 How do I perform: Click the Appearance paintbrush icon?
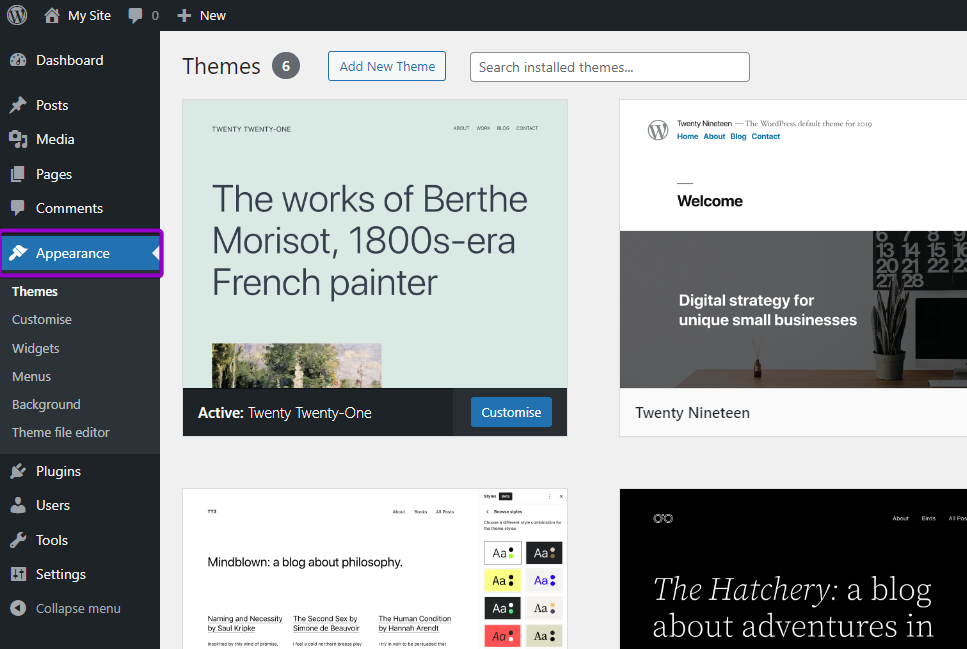pos(19,253)
